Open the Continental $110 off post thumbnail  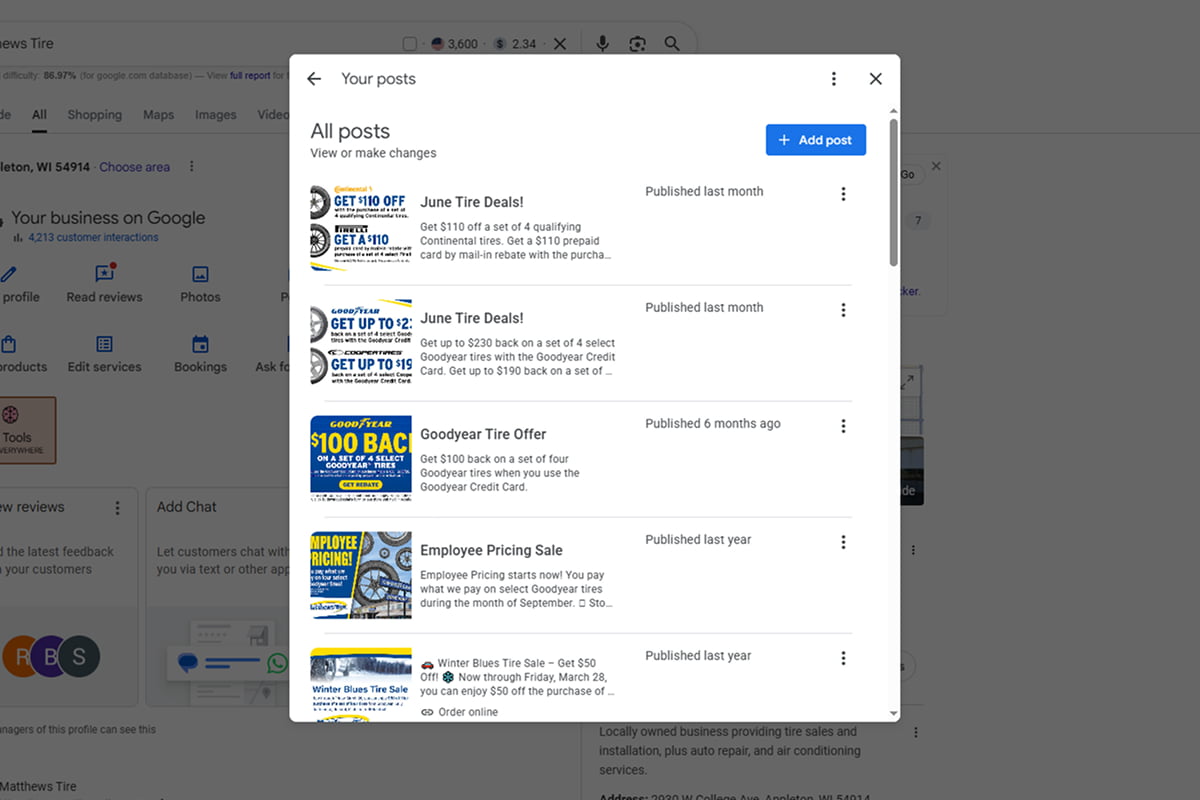pos(361,227)
